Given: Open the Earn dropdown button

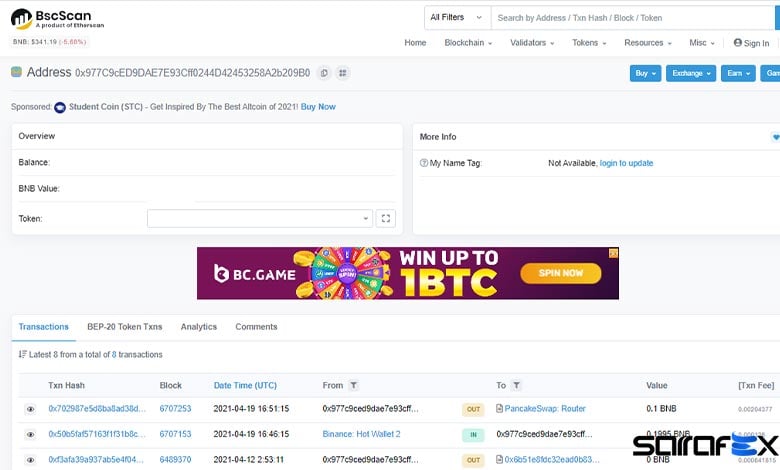Looking at the screenshot, I should tap(738, 73).
